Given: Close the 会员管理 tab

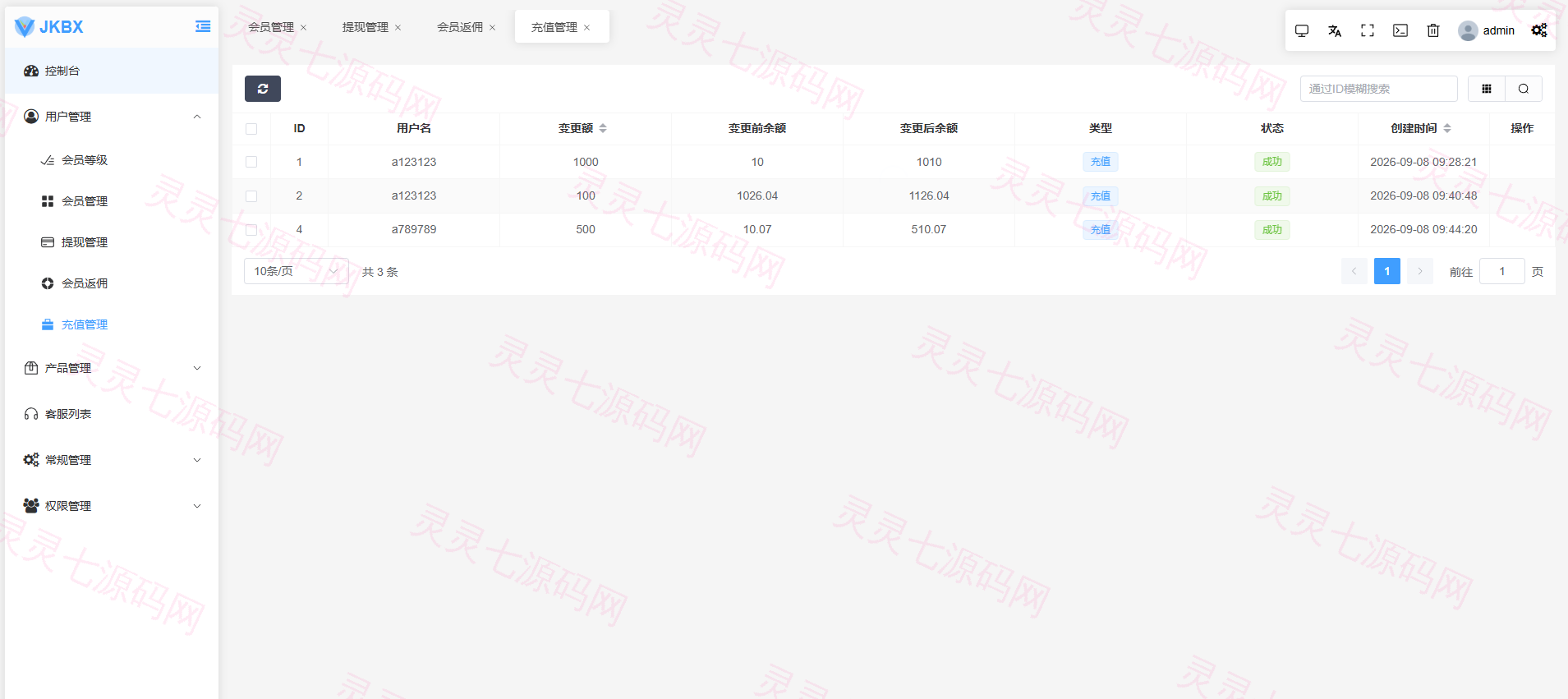Looking at the screenshot, I should point(304,28).
